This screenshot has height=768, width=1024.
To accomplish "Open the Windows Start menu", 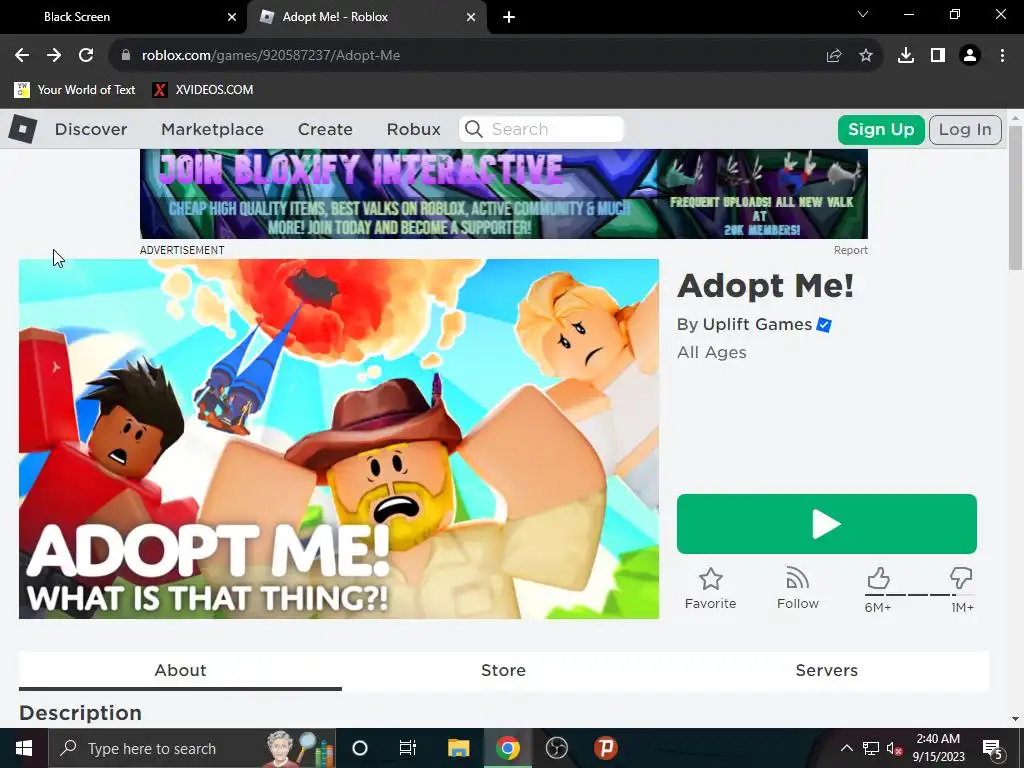I will point(24,748).
